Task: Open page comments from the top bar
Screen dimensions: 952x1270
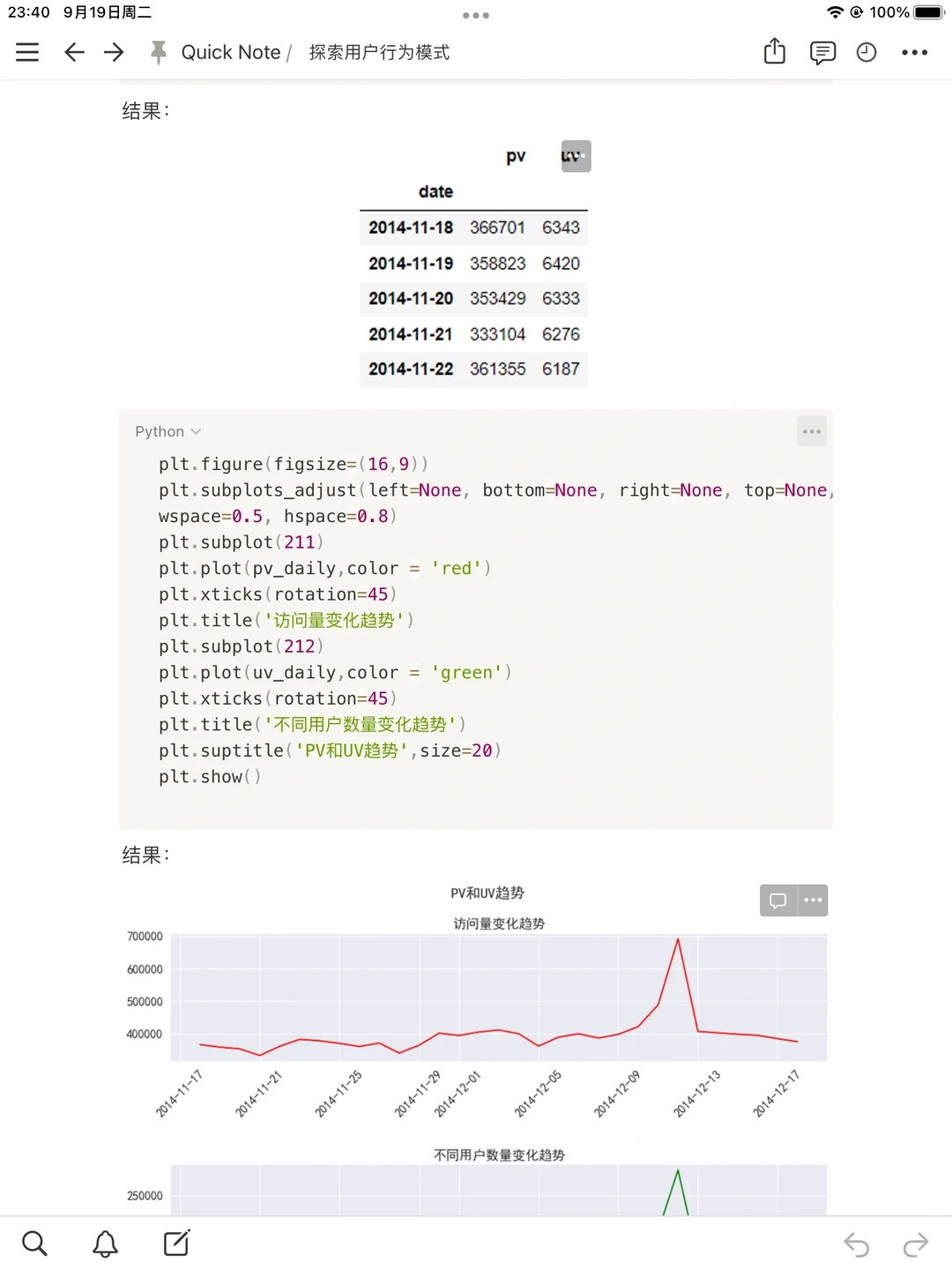Action: coord(822,52)
